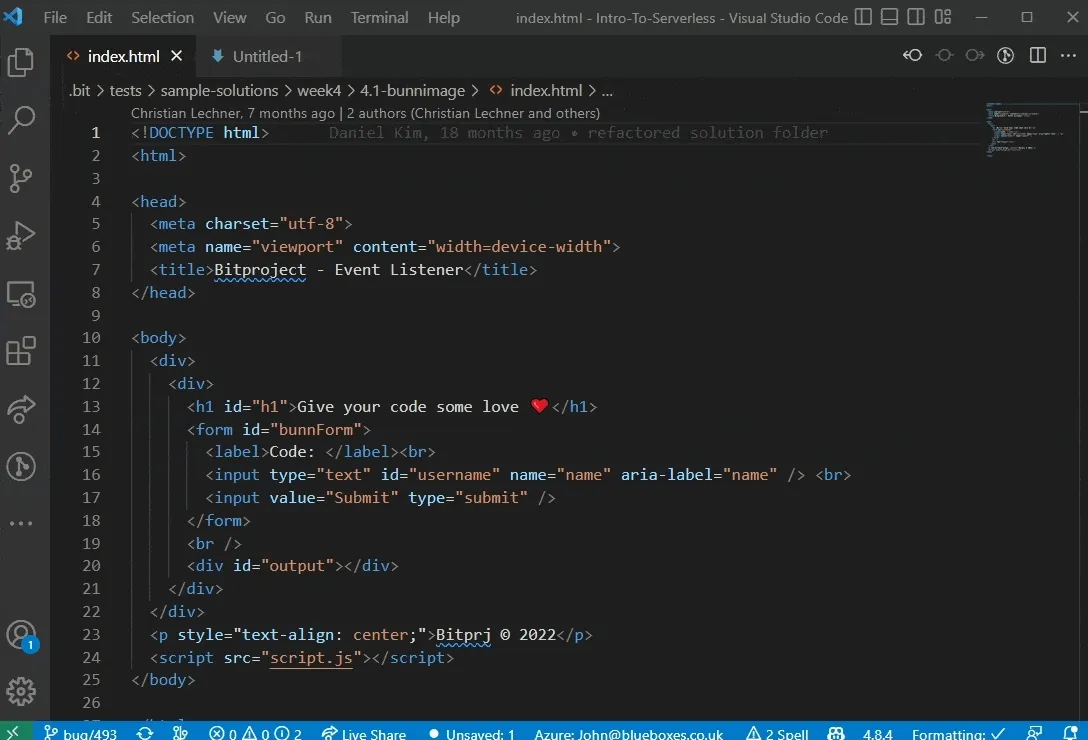The image size is (1088, 740).
Task: Expand the index.html breadcrumb
Action: [536, 90]
